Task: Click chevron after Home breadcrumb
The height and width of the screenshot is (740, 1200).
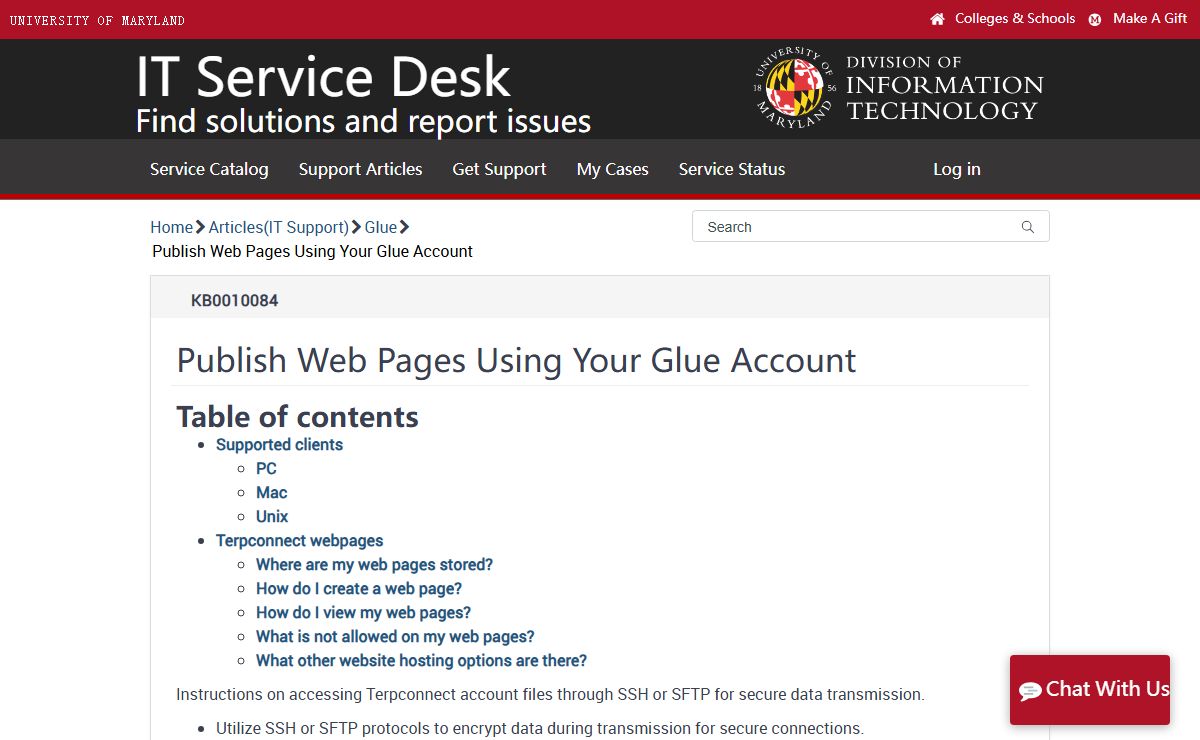Action: pos(201,227)
